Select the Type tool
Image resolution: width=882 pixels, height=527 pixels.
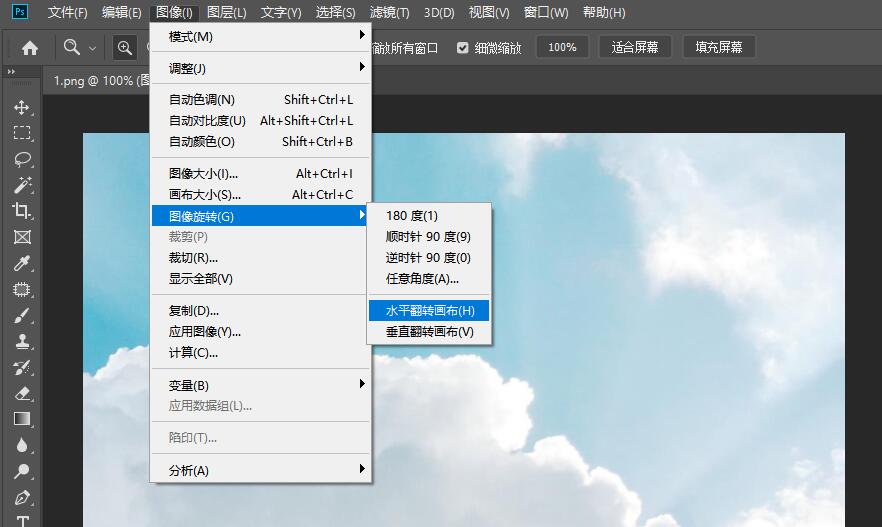coord(22,521)
